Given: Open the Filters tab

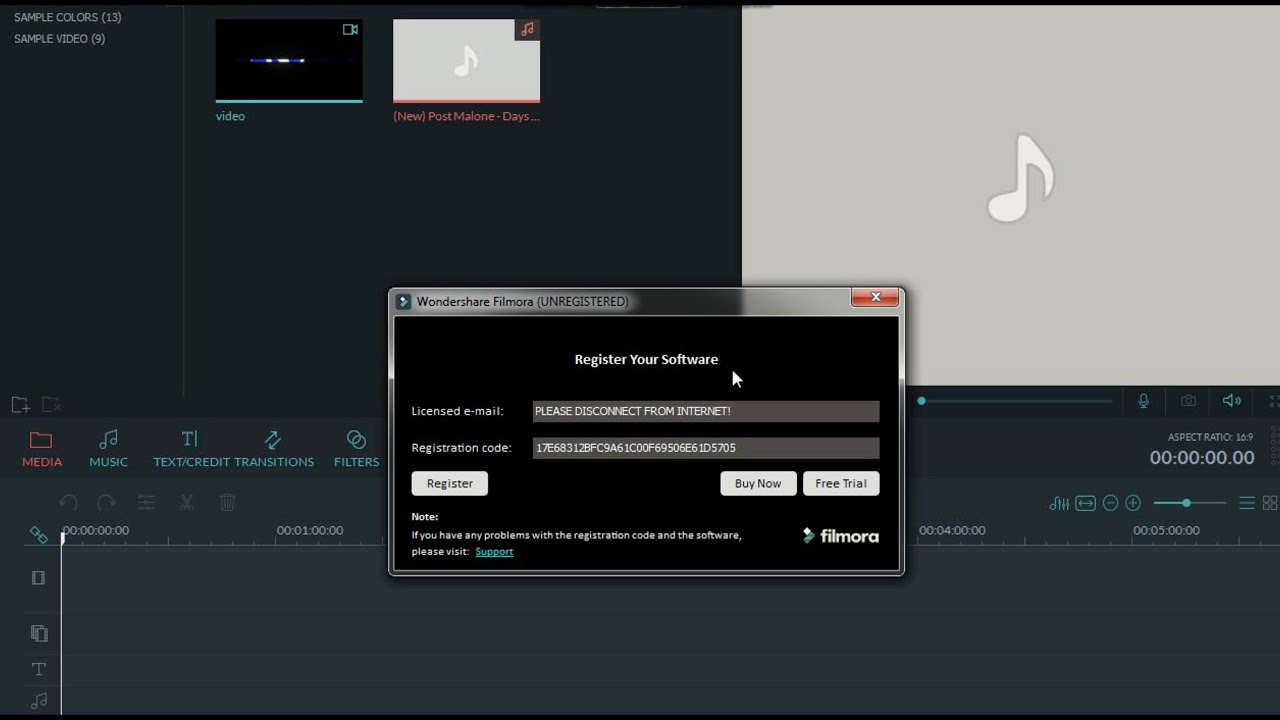Looking at the screenshot, I should 356,449.
